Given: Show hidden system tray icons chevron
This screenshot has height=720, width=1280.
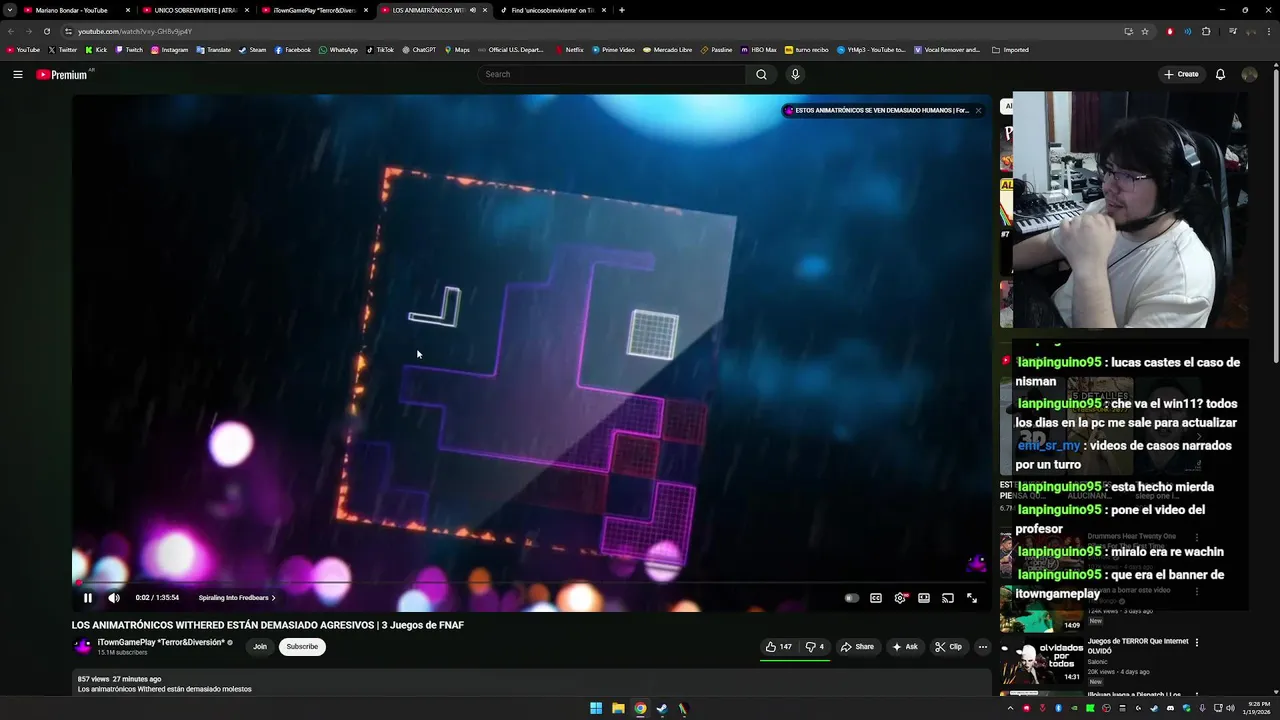Looking at the screenshot, I should tap(1010, 708).
